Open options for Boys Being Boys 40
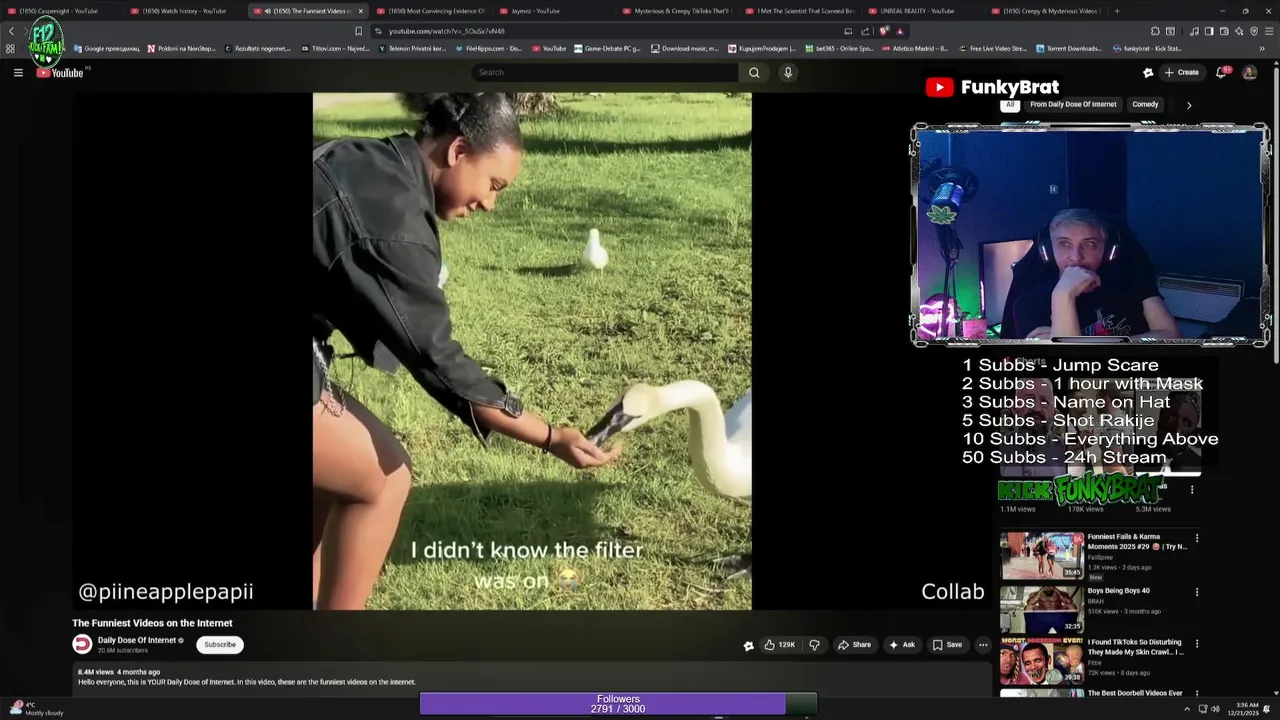Image resolution: width=1280 pixels, height=720 pixels. 1197,592
